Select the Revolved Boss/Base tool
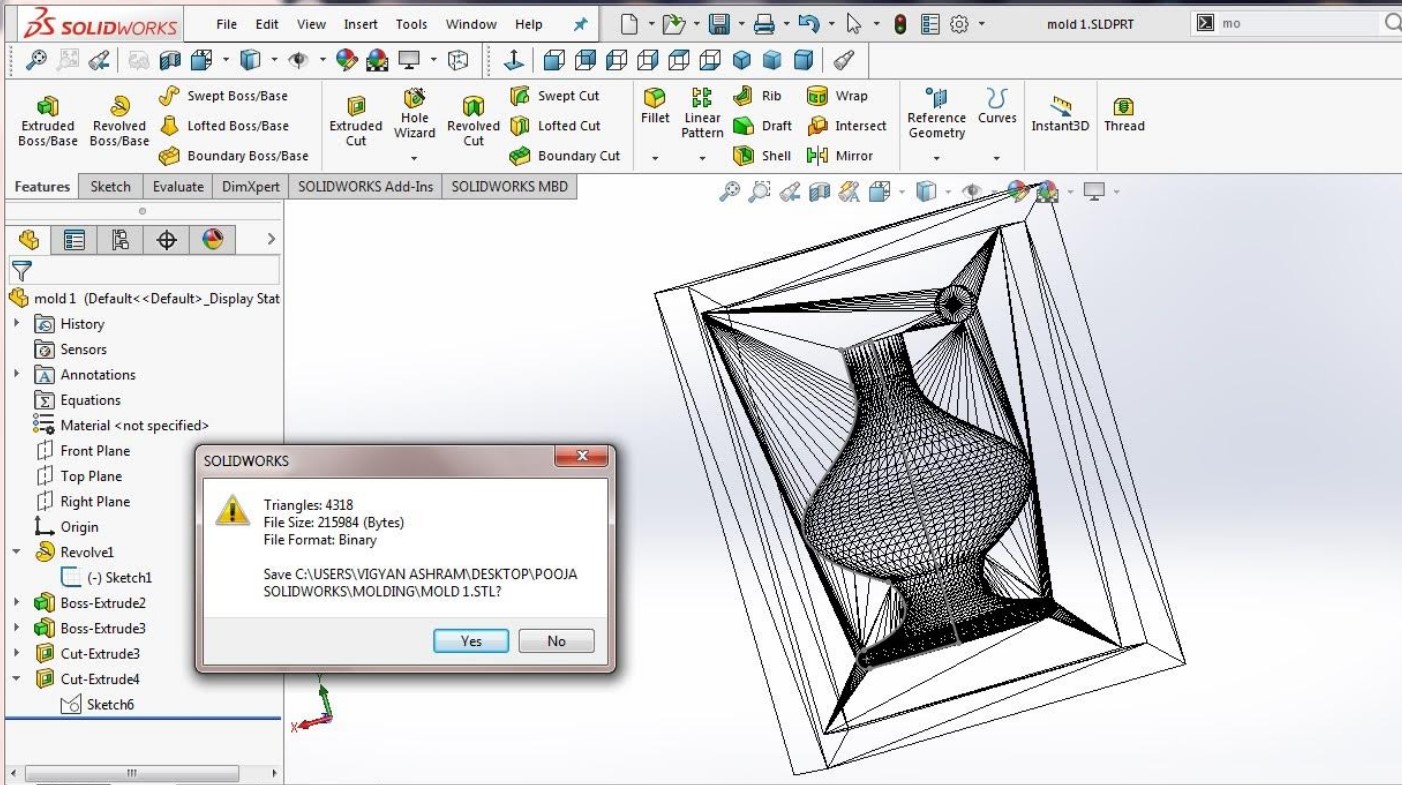The width and height of the screenshot is (1402, 785). (x=119, y=121)
